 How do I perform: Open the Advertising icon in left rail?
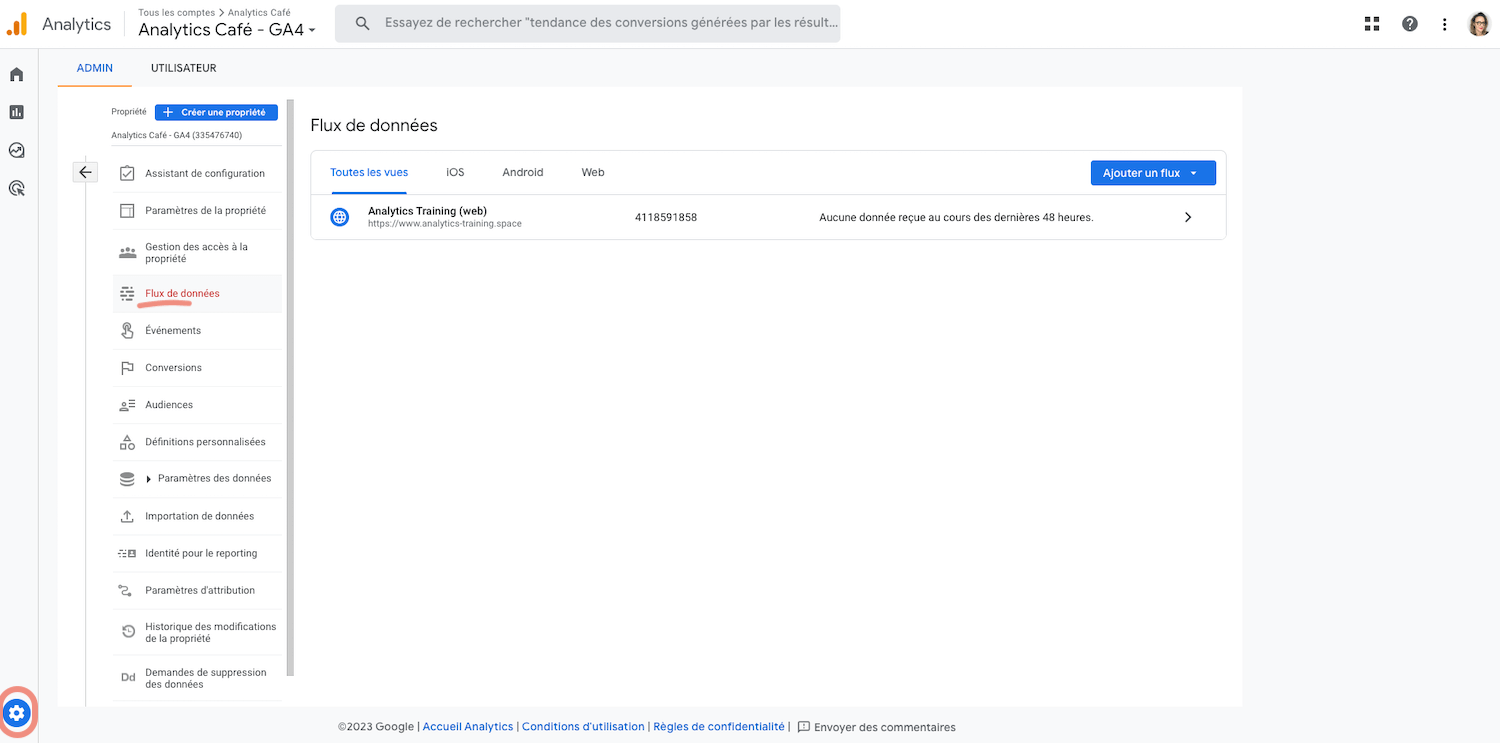tap(16, 188)
